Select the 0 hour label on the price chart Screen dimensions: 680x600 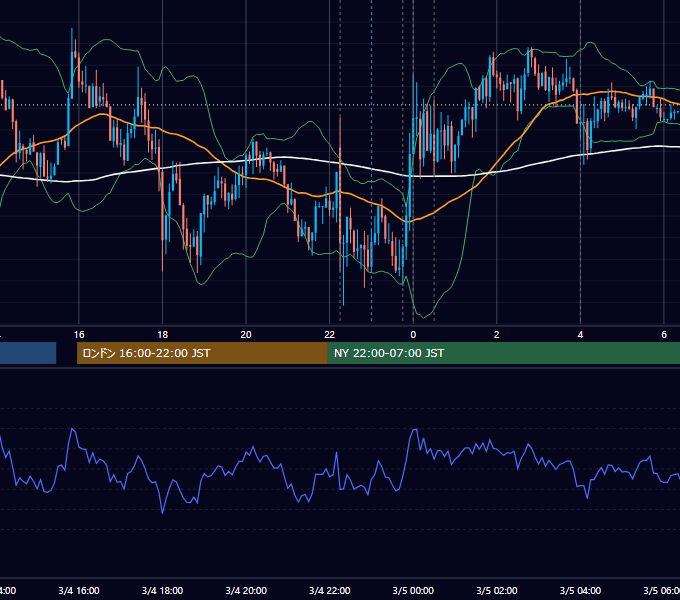pos(413,335)
